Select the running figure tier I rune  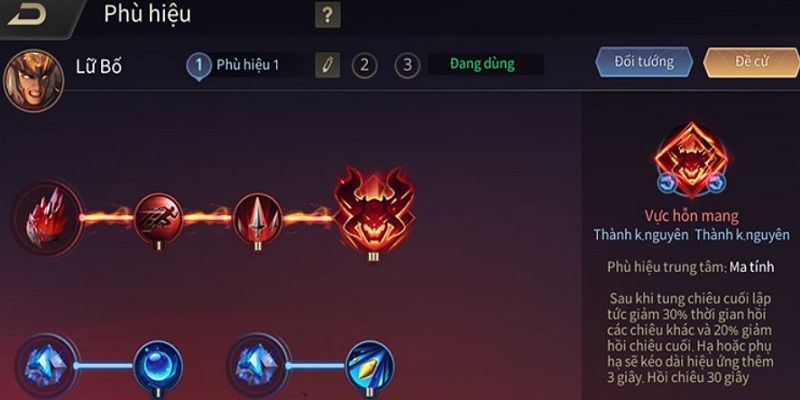coord(158,218)
